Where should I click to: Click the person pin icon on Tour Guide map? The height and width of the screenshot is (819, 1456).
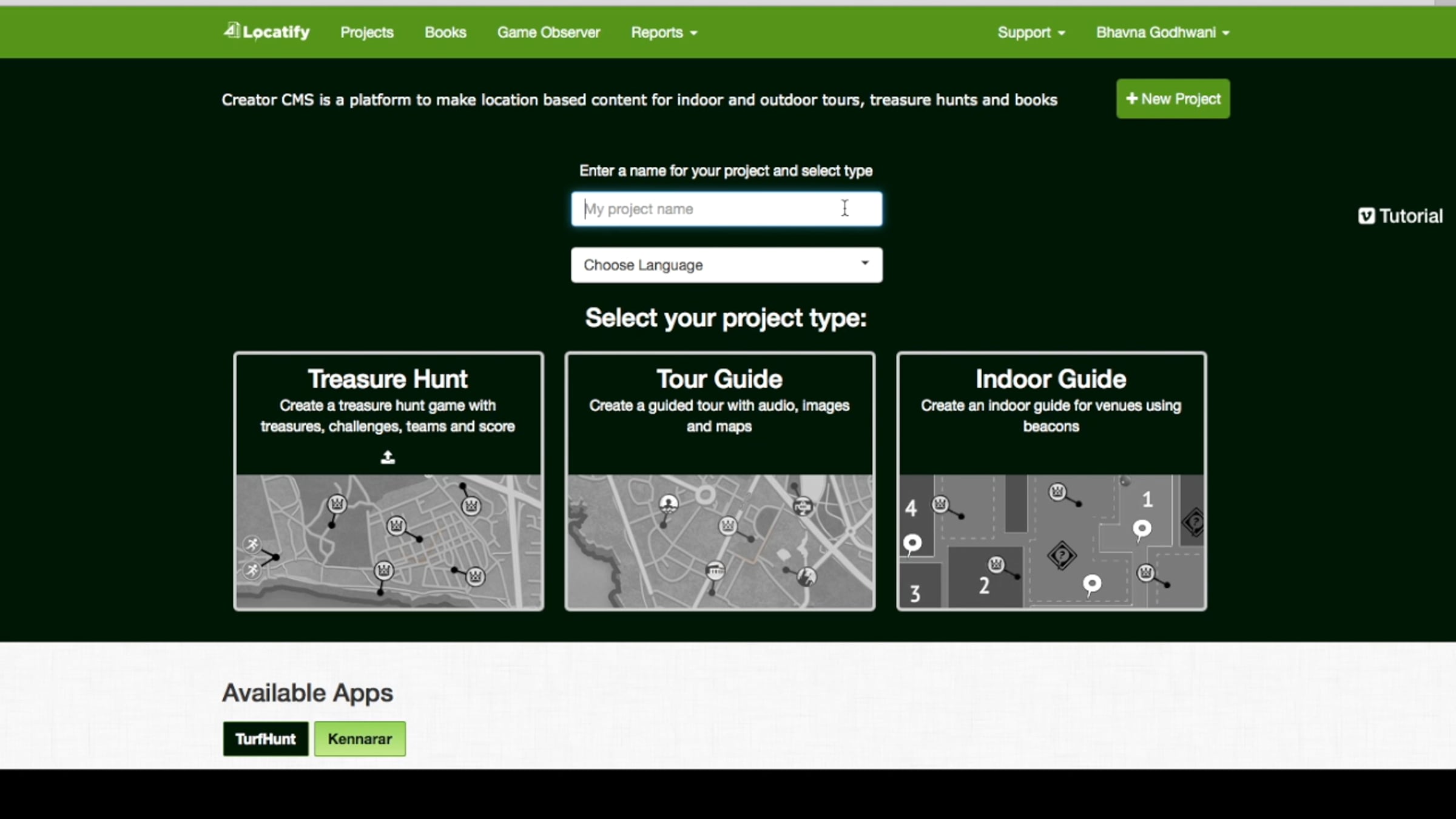coord(668,504)
